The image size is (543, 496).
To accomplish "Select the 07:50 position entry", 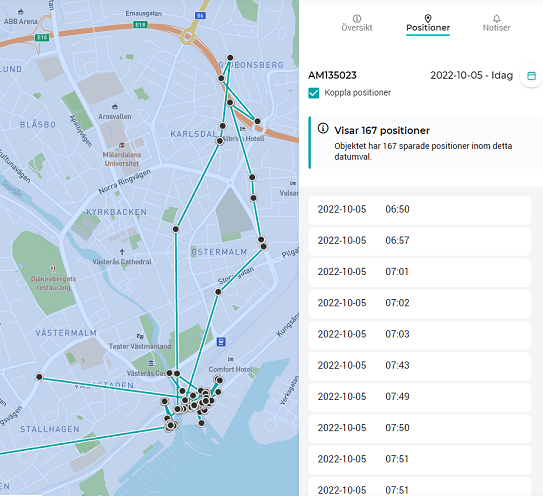I will click(419, 428).
